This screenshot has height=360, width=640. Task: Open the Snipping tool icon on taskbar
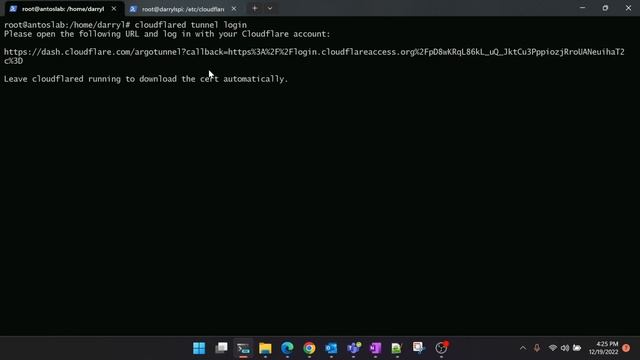coord(419,348)
